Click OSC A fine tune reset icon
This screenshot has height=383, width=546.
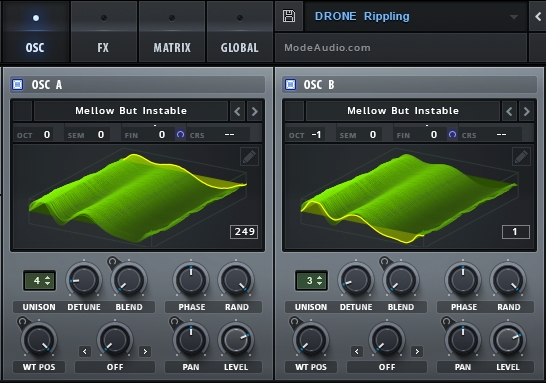coord(180,134)
